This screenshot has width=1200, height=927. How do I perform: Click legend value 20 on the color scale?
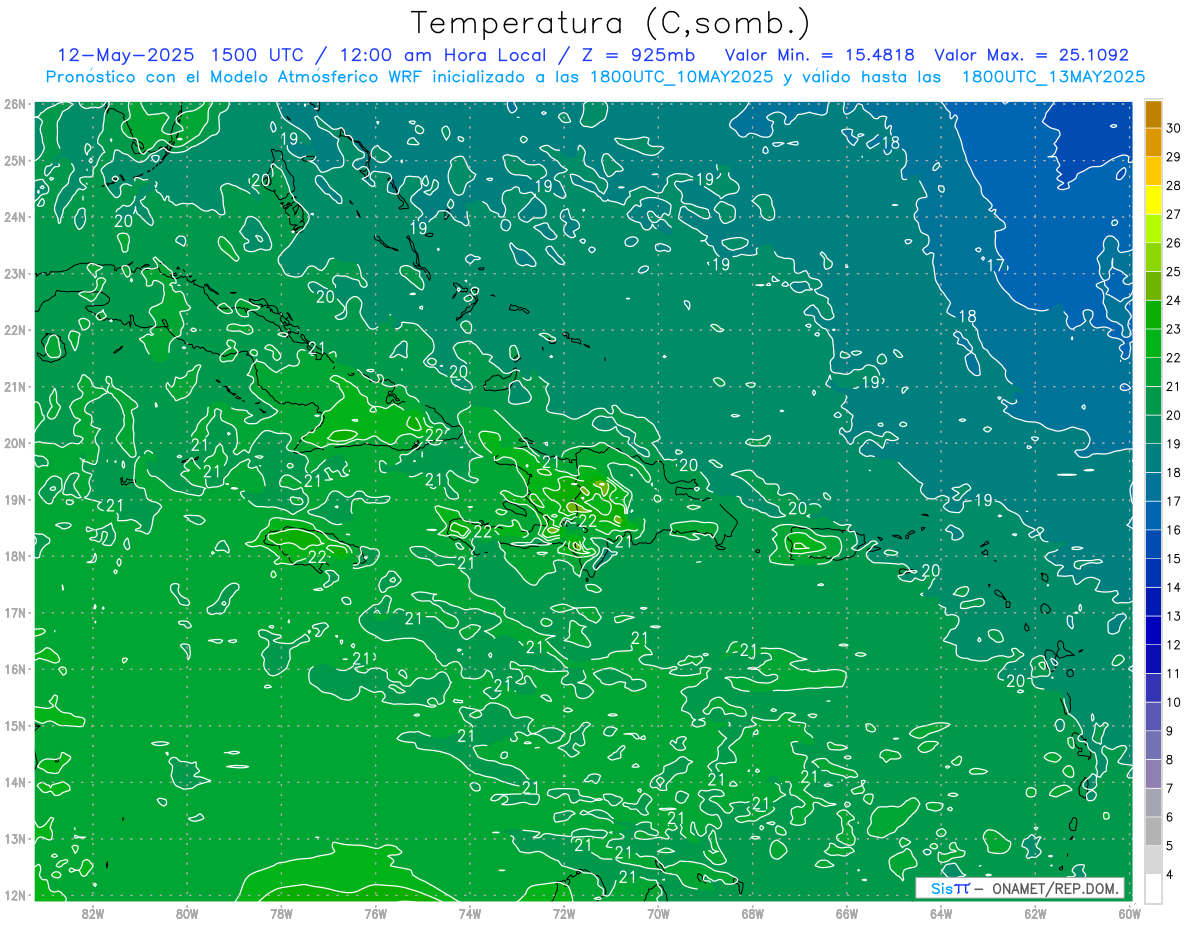tap(1173, 415)
